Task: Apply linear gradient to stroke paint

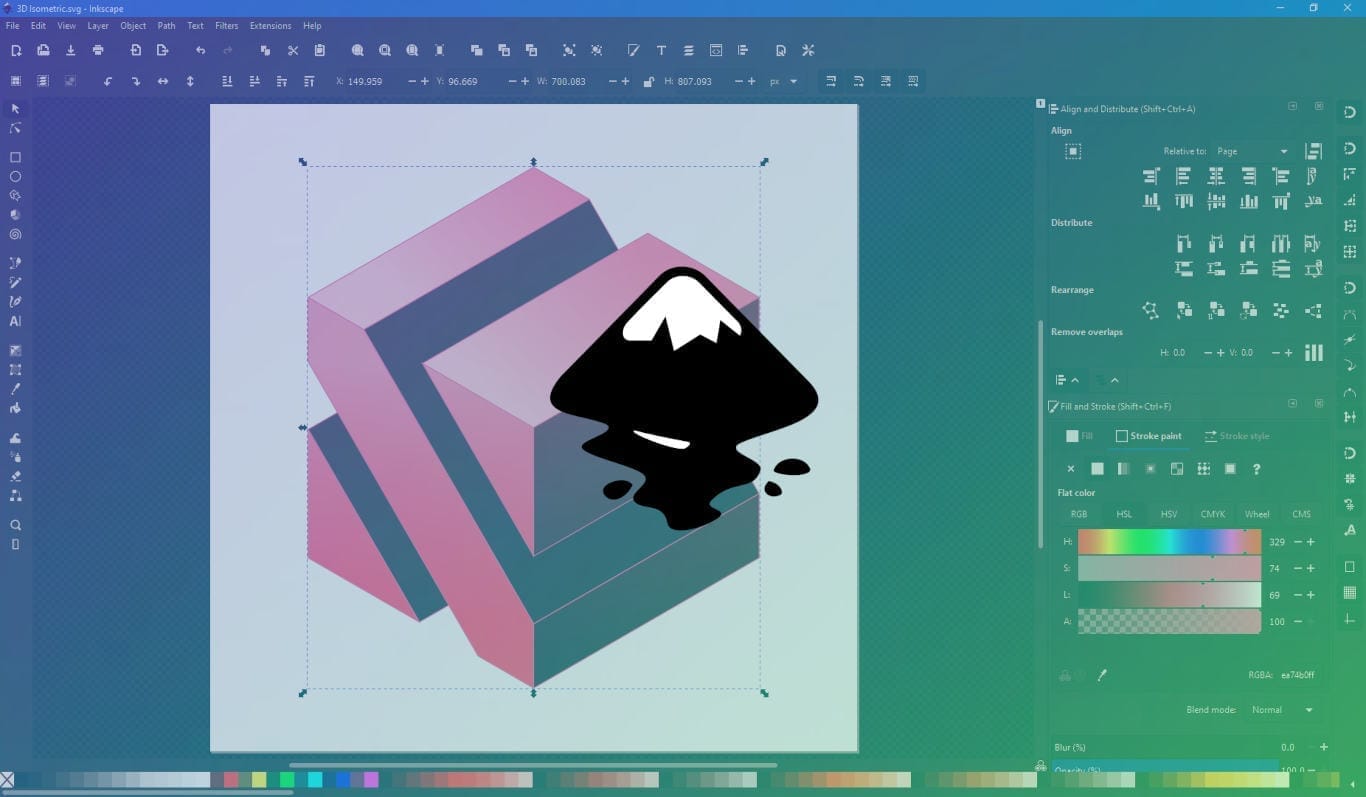Action: point(1123,468)
